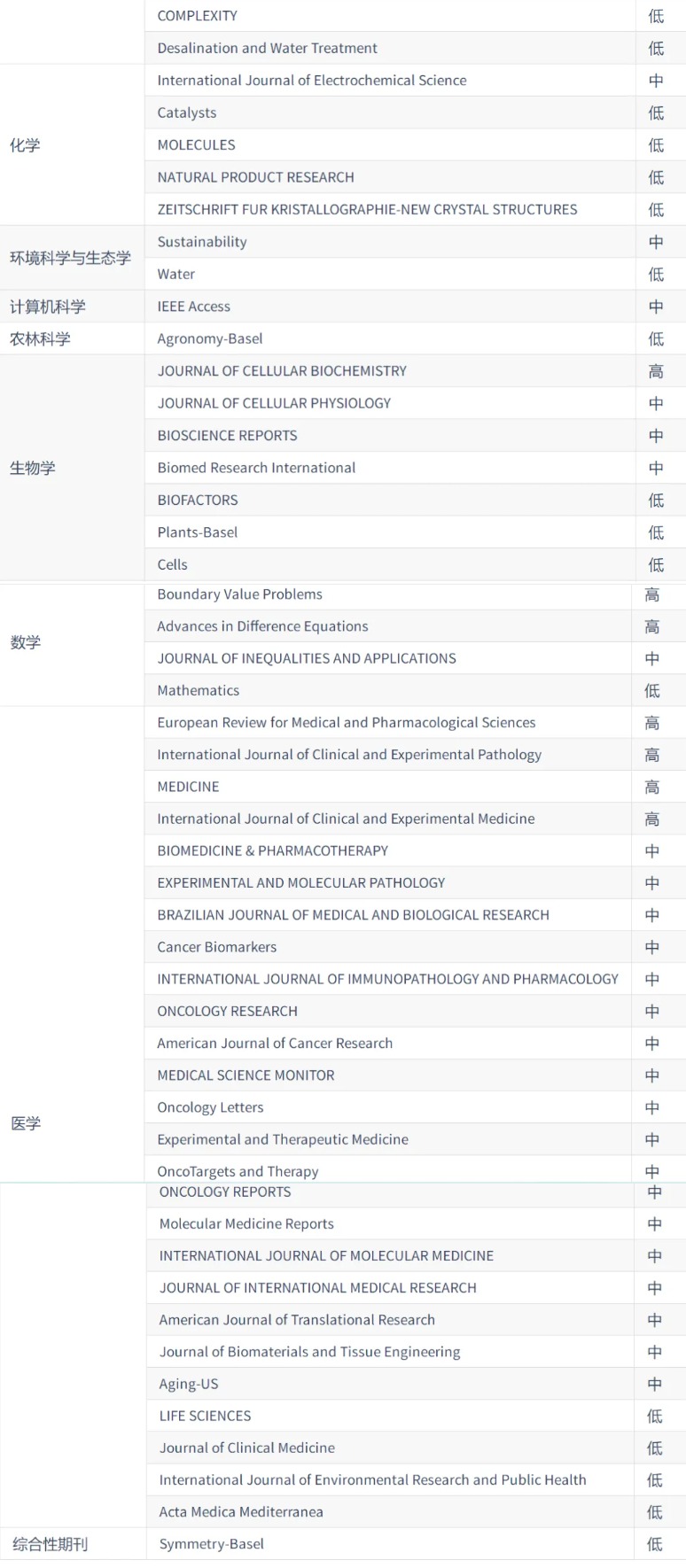686x1568 pixels.
Task: Select INTERNATIONAL JOURNAL OF MOLECULAR MEDICINE
Action: [x=326, y=1256]
